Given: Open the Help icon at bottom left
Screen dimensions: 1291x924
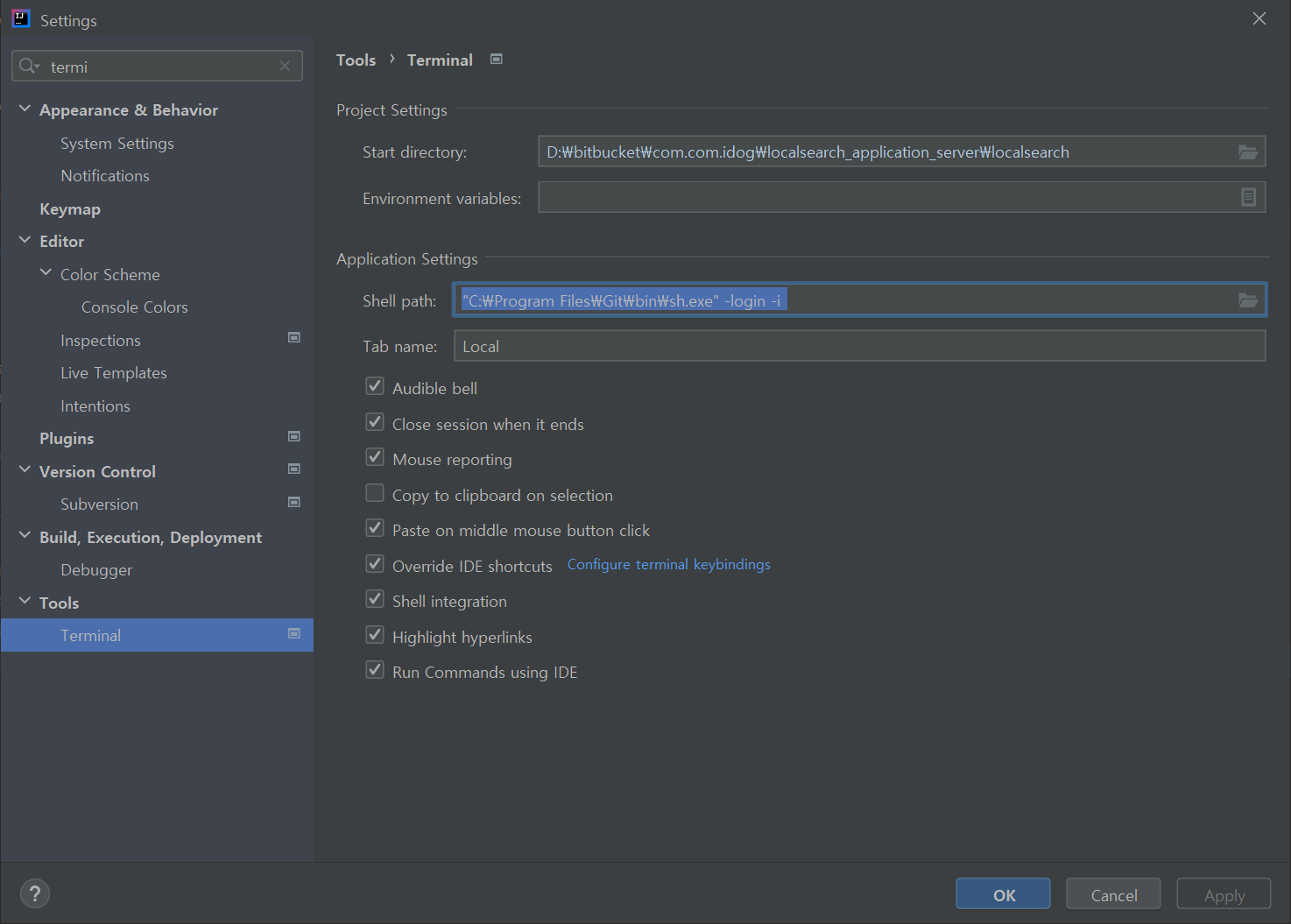Looking at the screenshot, I should point(35,893).
